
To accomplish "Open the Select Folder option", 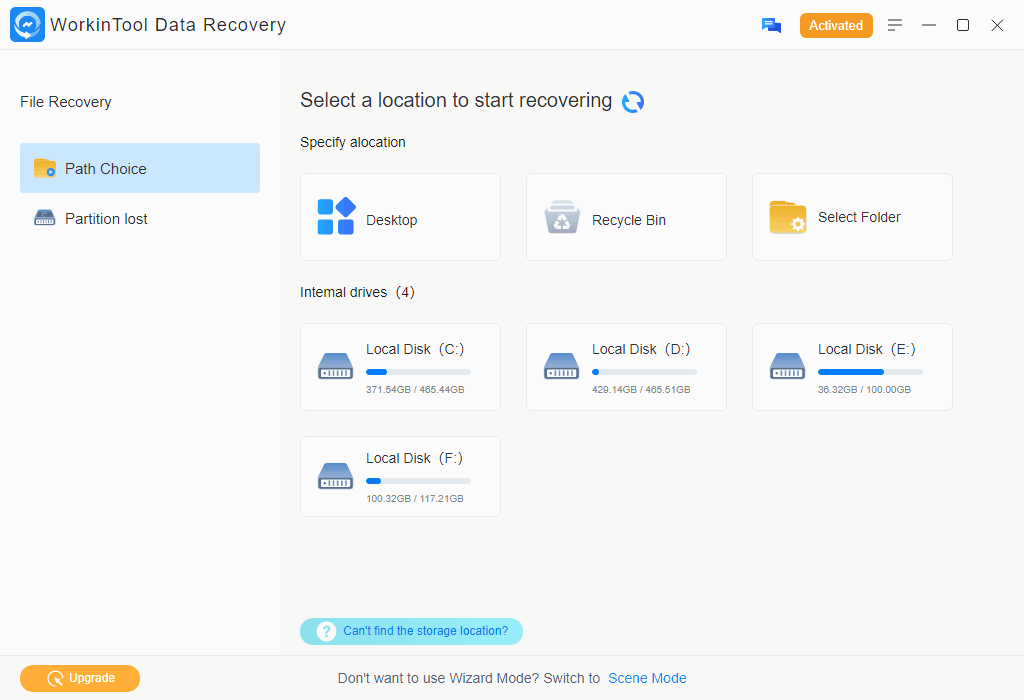I will (x=852, y=217).
